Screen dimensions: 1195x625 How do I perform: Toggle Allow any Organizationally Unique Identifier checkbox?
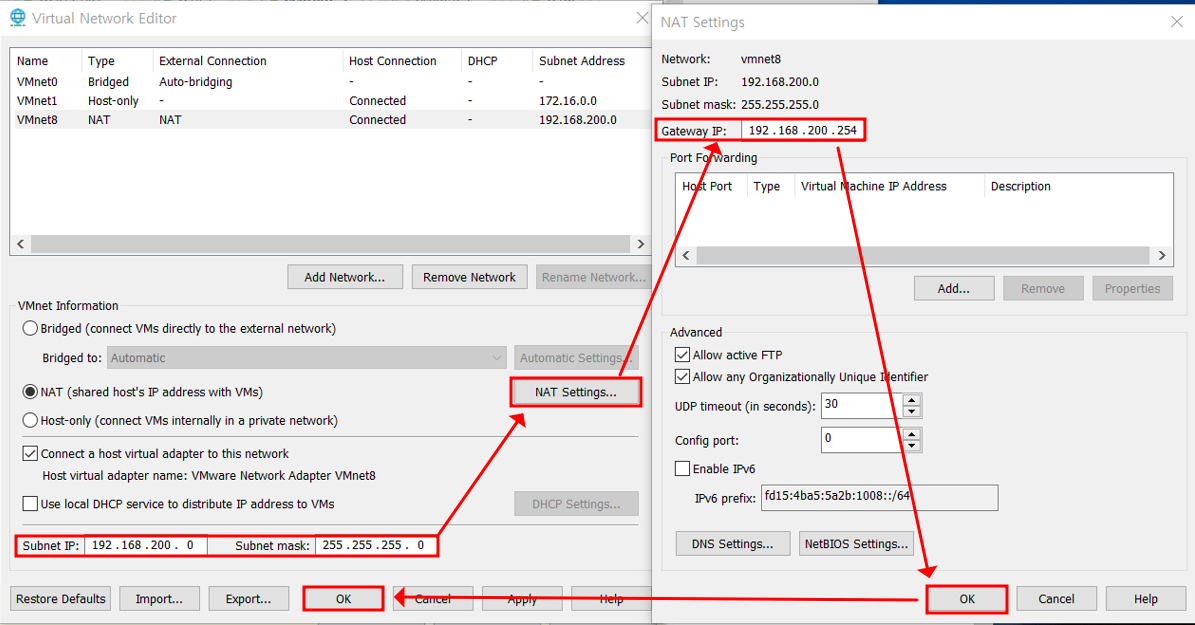coord(682,377)
